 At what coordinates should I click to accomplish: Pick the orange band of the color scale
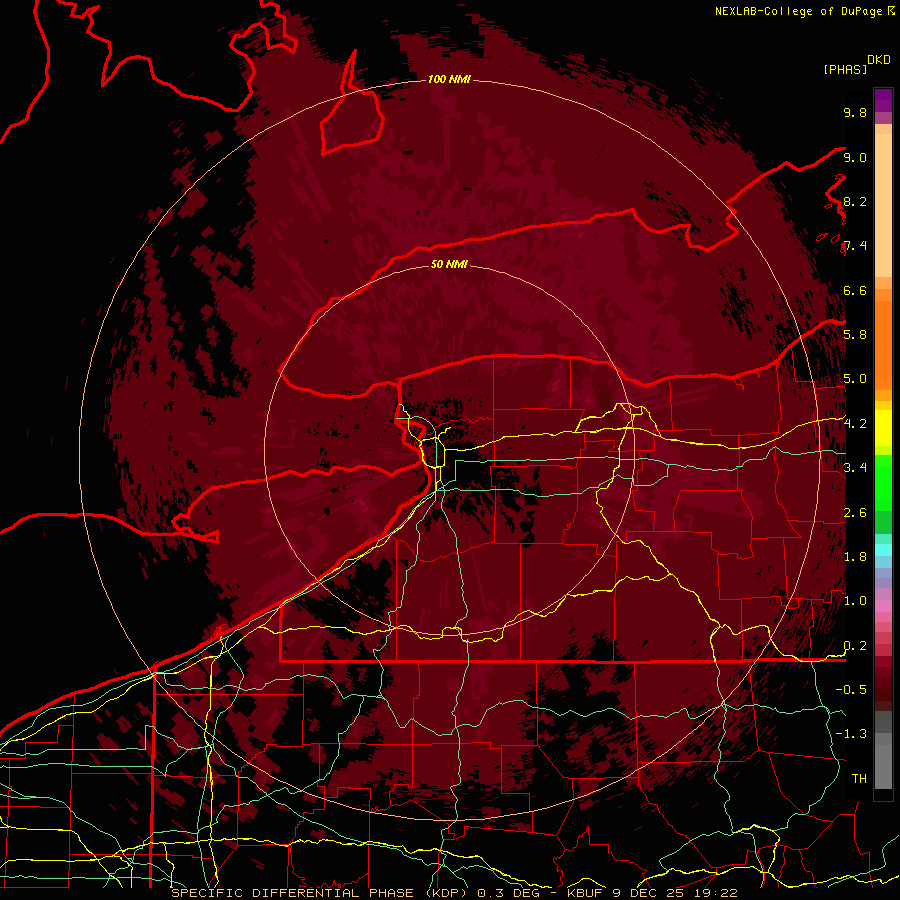(x=883, y=344)
